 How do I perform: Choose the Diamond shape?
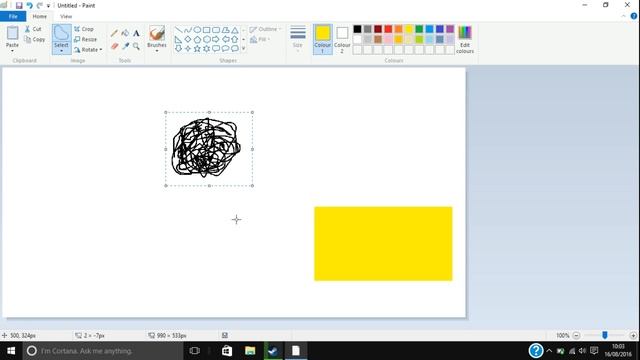coord(188,40)
